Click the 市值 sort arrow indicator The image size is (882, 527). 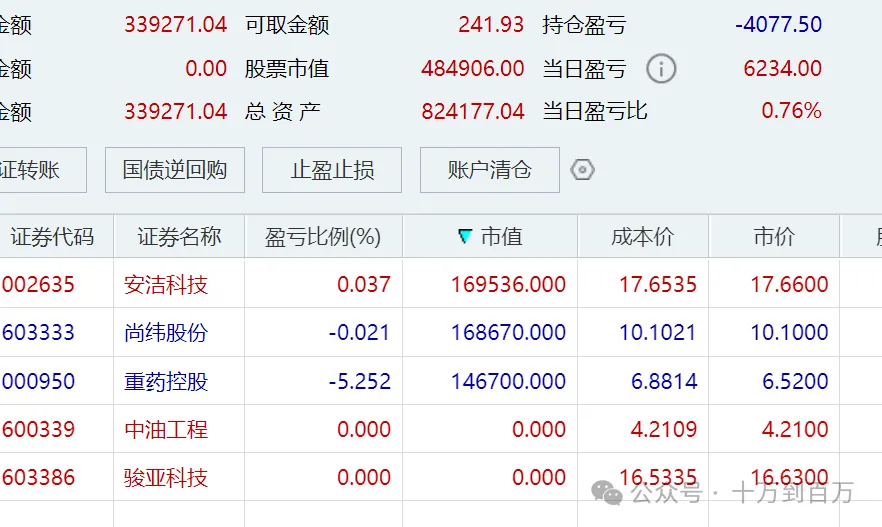click(x=465, y=236)
